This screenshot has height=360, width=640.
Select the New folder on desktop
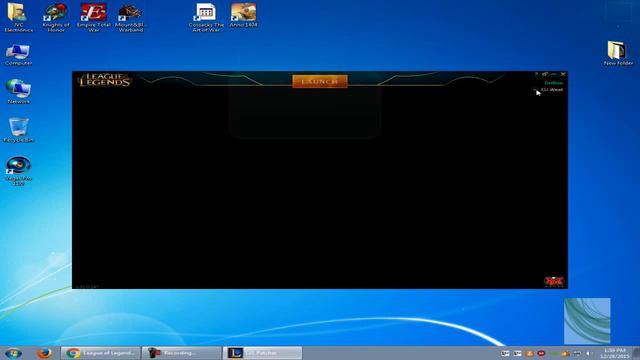click(618, 53)
